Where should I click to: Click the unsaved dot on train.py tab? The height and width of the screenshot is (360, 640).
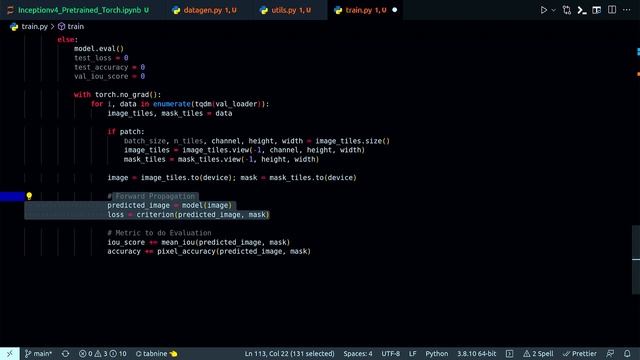394,10
